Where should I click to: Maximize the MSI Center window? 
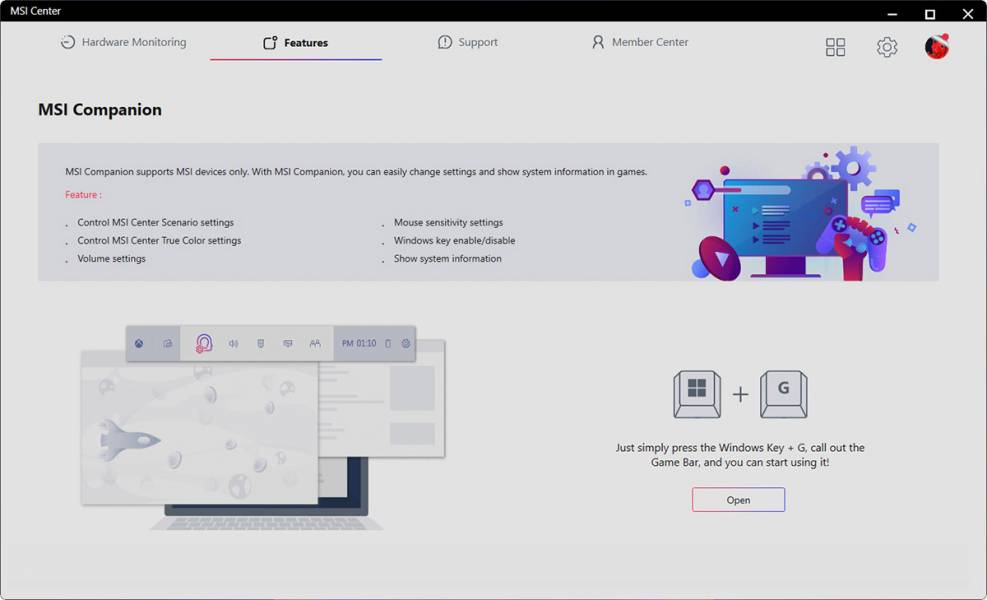tap(929, 14)
